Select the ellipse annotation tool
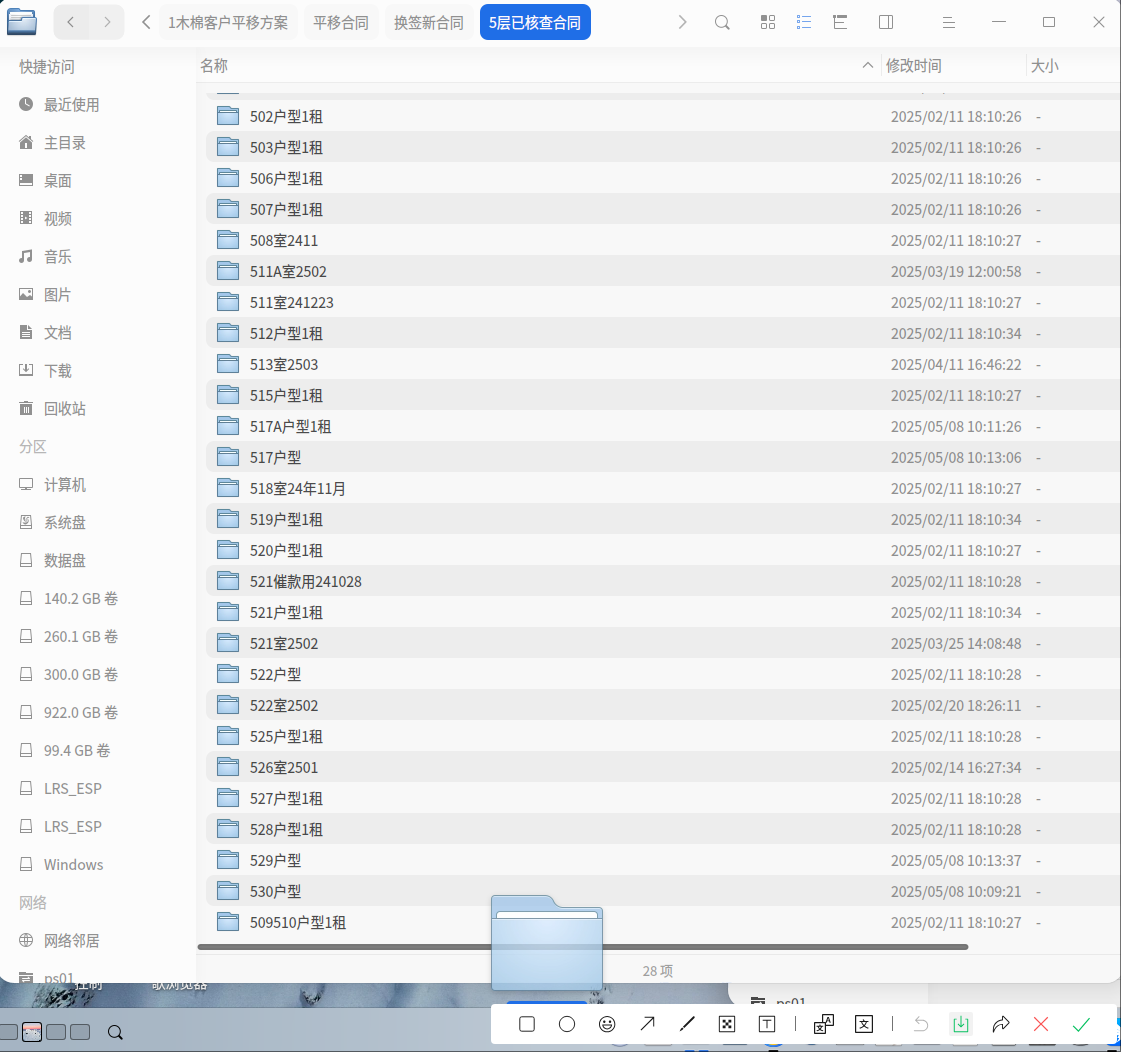Image resolution: width=1121 pixels, height=1052 pixels. [x=567, y=1024]
